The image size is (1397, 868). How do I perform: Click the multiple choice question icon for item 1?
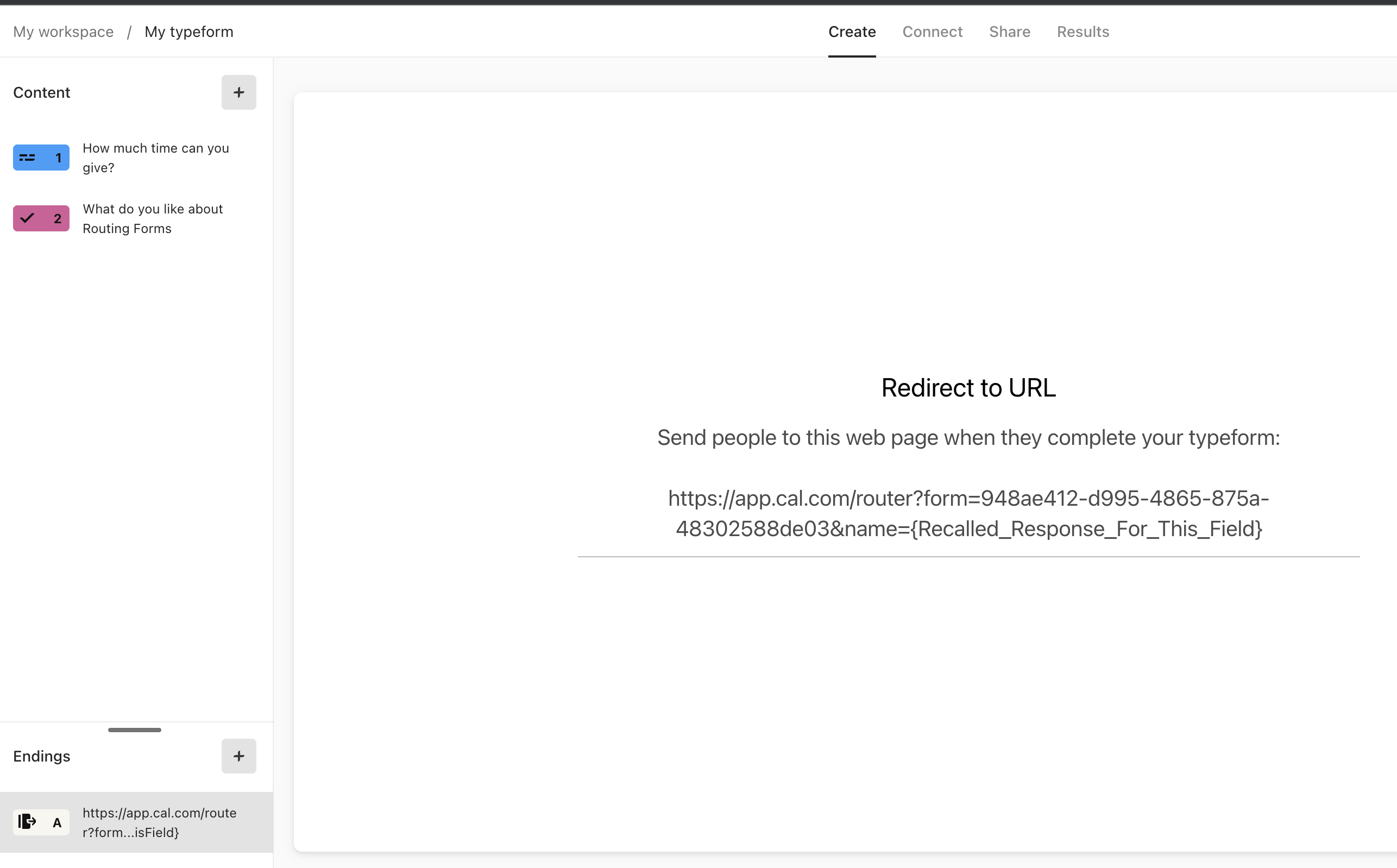tap(28, 157)
